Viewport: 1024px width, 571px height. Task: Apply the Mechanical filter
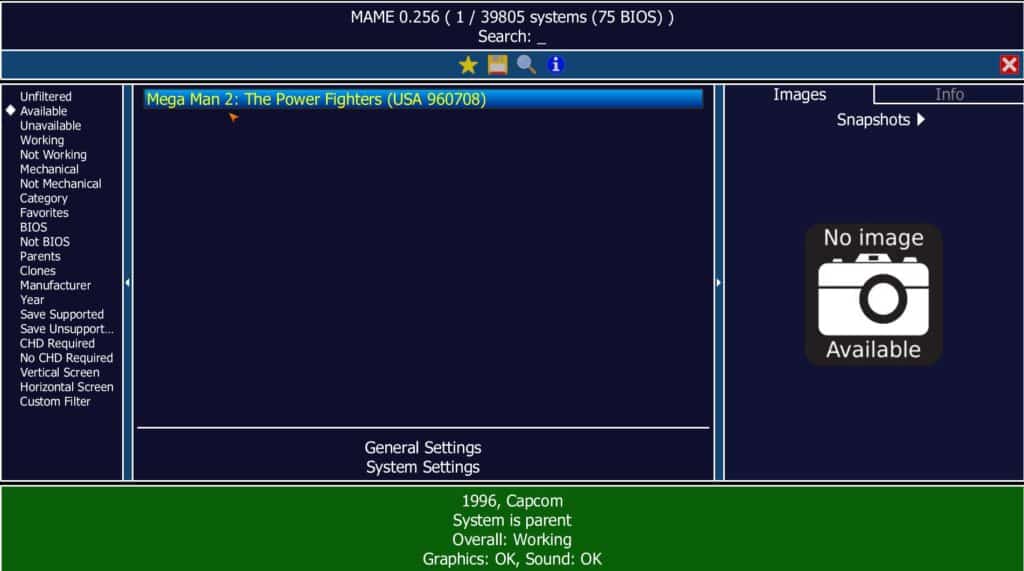pyautogui.click(x=49, y=169)
